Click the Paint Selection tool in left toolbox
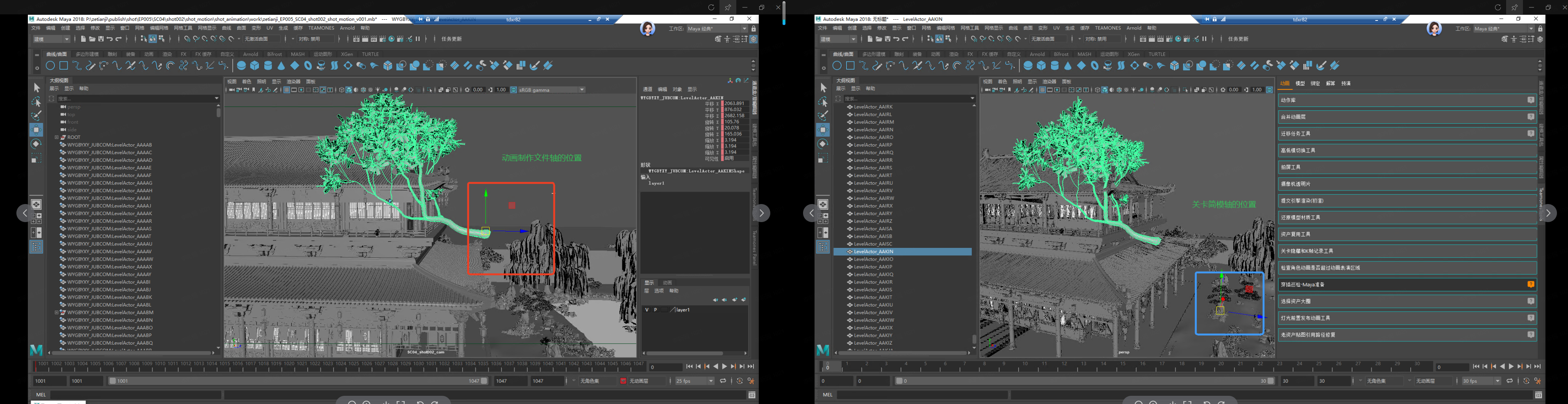This screenshot has width=1568, height=404. pos(36,116)
